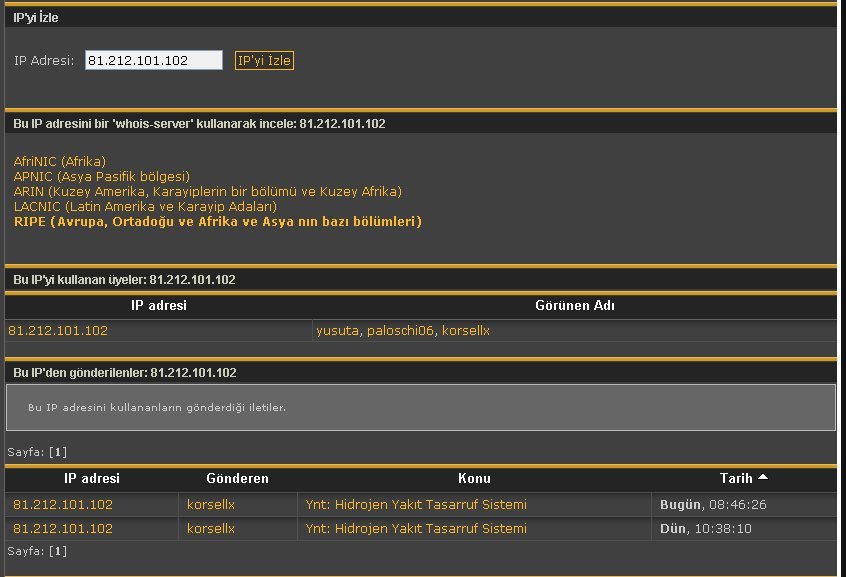Click the ascending sort arrow beside Tarih

point(763,478)
